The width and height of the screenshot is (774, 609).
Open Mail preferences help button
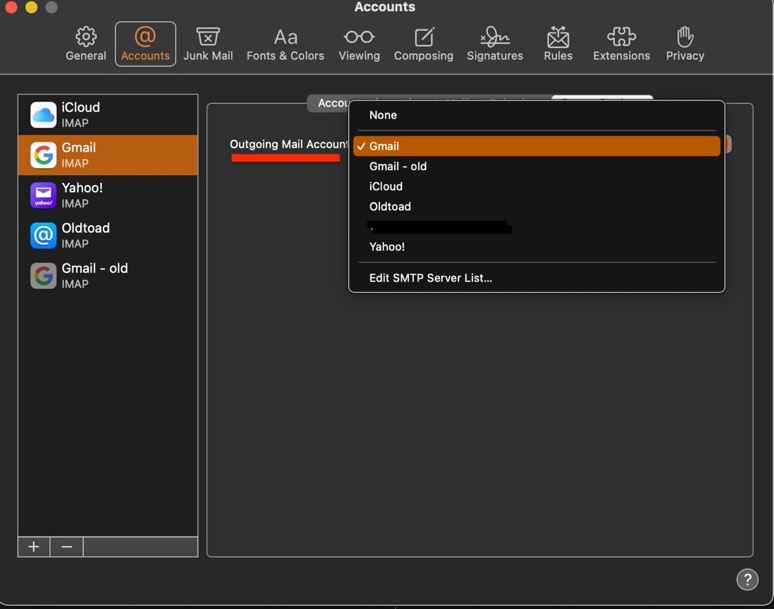(x=747, y=579)
